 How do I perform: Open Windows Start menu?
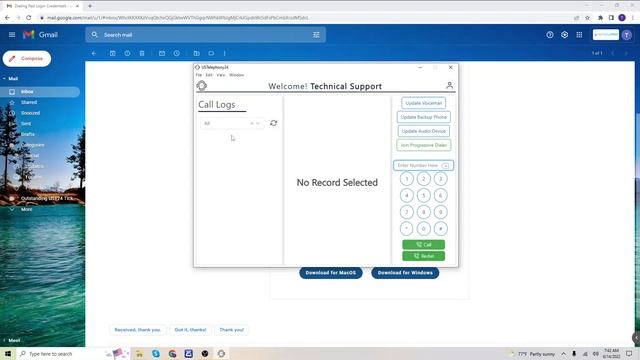[x=8, y=353]
